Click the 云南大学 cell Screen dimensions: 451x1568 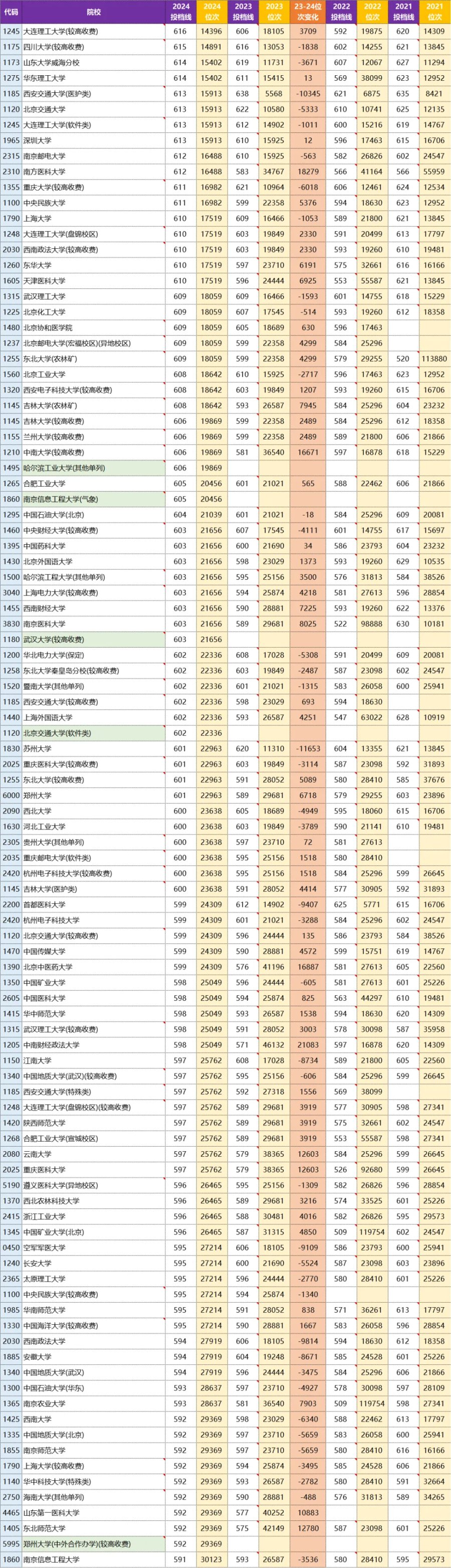94,1154
